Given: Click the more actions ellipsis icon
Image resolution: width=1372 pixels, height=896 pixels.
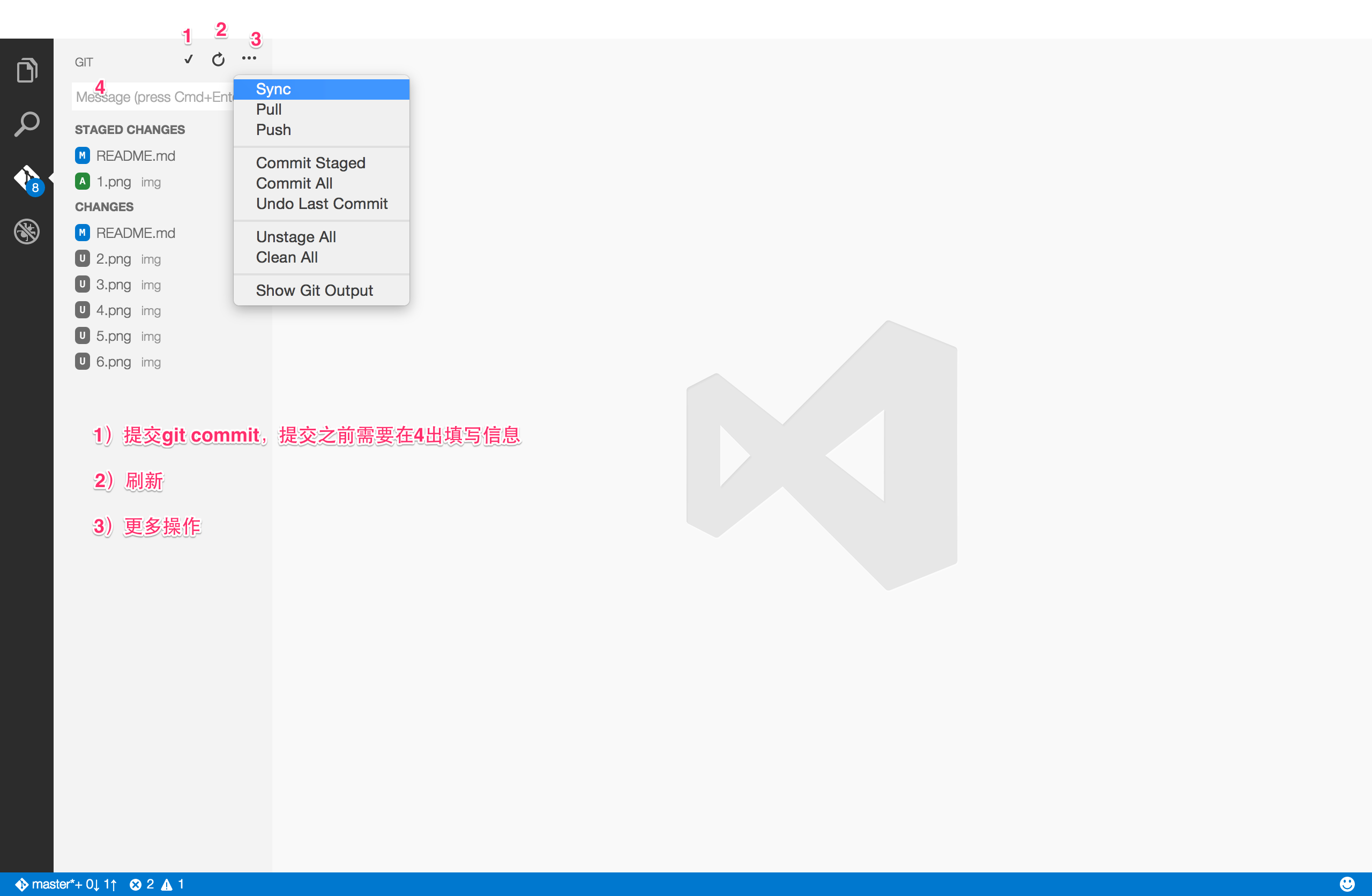Looking at the screenshot, I should 249,58.
